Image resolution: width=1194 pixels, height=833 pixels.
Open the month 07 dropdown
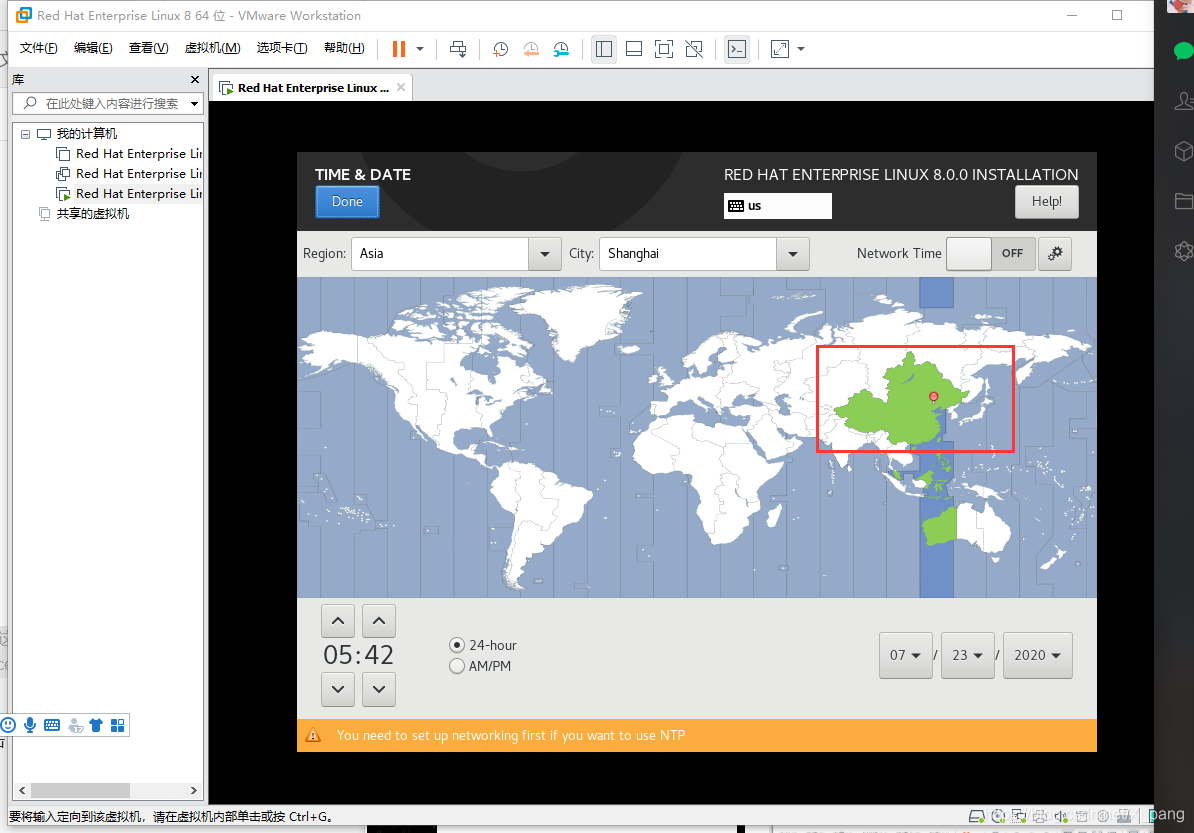(905, 655)
